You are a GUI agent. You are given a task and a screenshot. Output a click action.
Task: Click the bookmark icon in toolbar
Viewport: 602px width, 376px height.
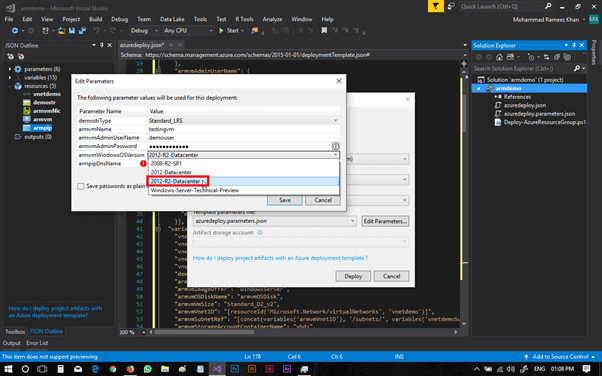click(x=324, y=31)
